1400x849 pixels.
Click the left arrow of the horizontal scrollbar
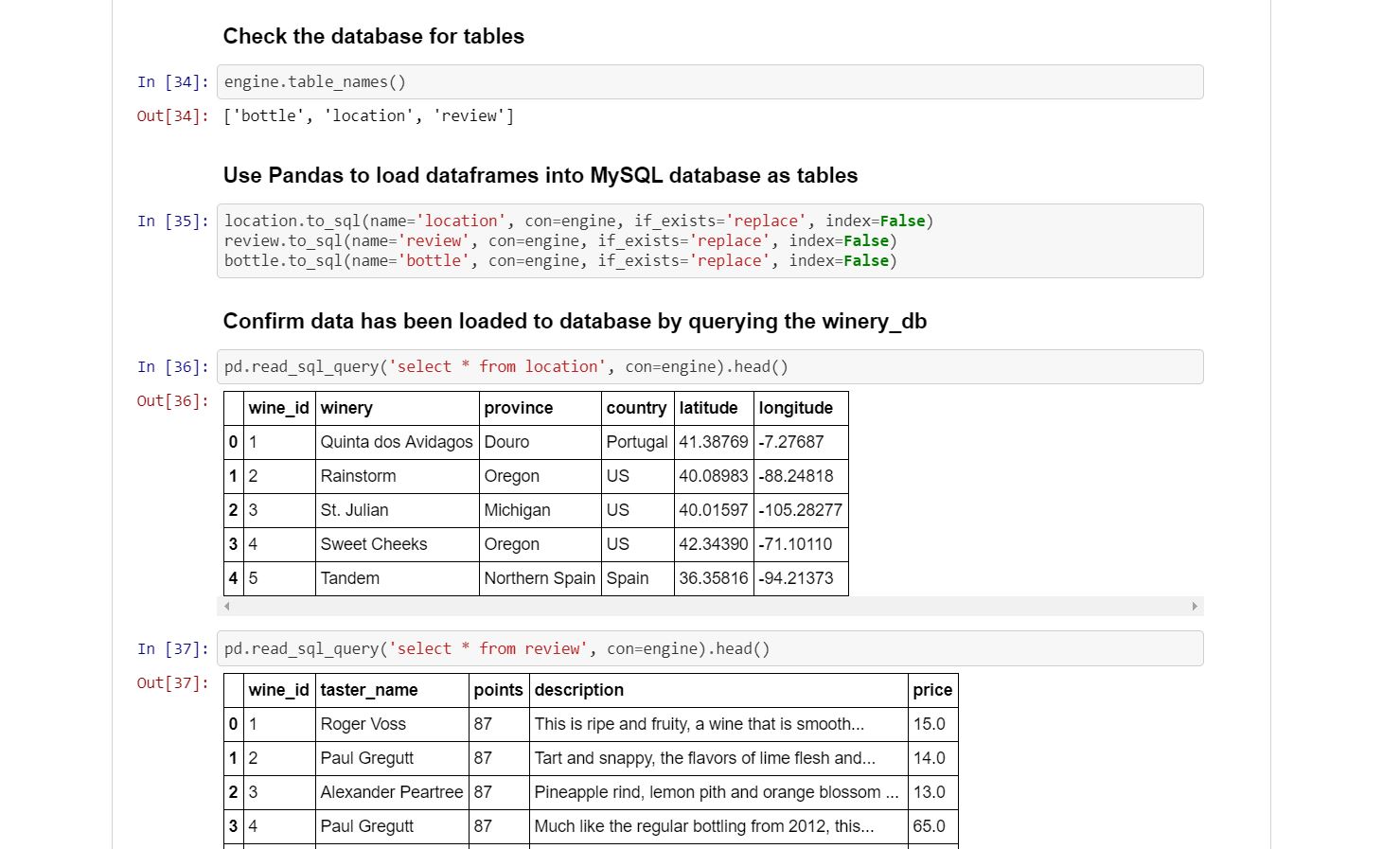coord(227,606)
